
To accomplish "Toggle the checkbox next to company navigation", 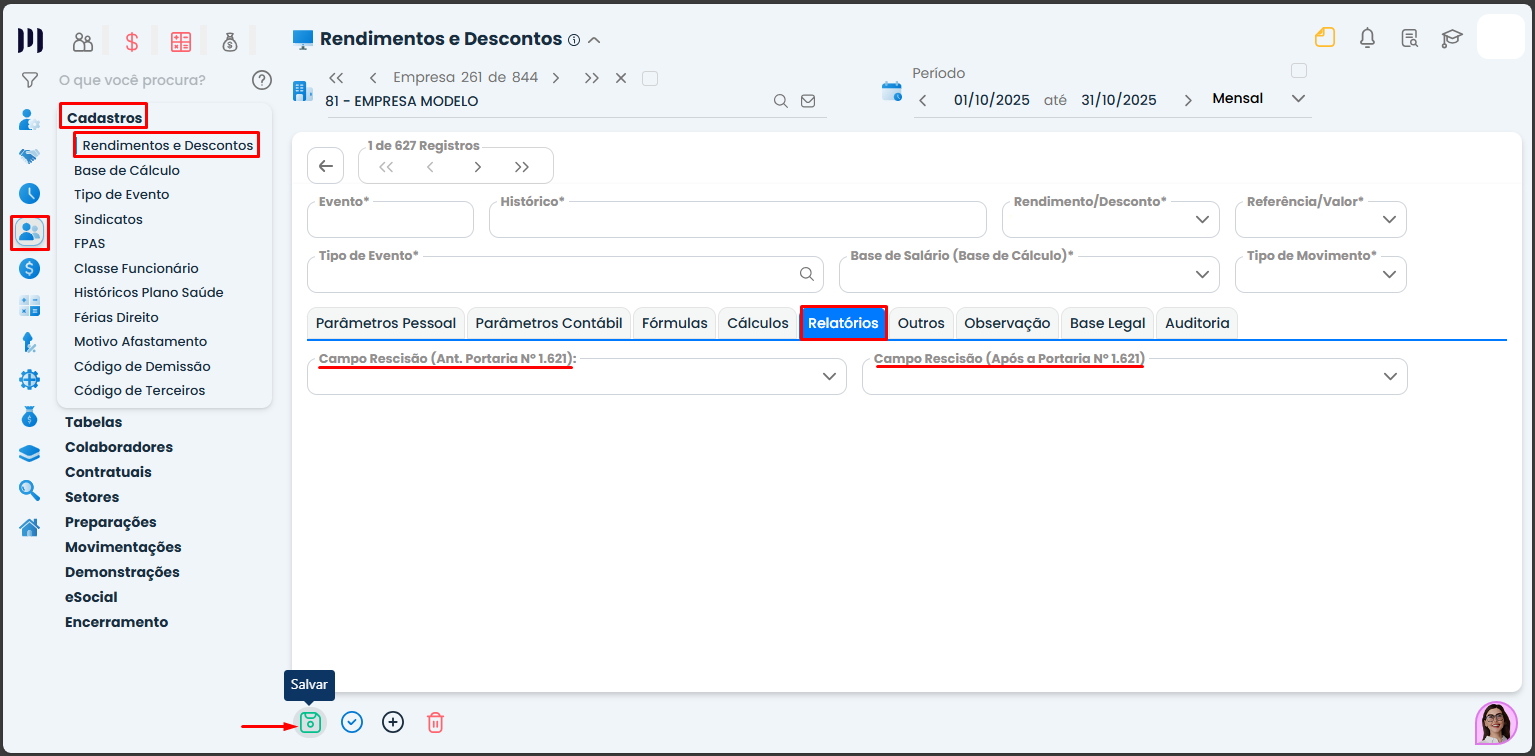I will pyautogui.click(x=650, y=78).
